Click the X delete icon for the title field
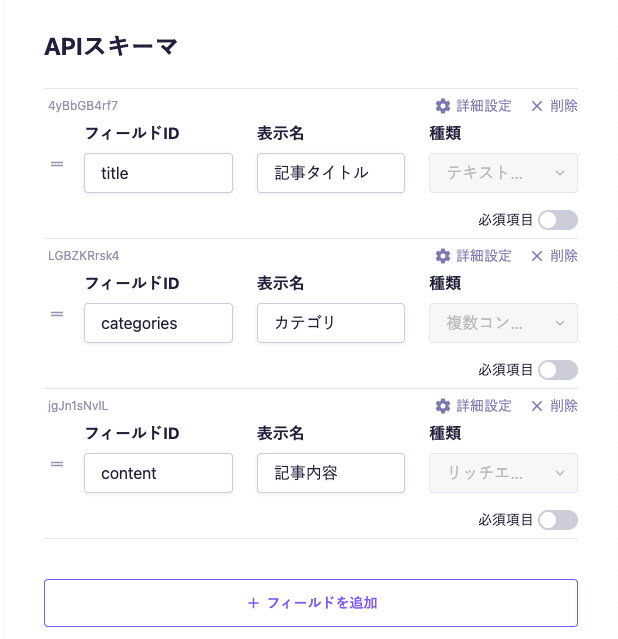The image size is (618, 639). coord(537,106)
